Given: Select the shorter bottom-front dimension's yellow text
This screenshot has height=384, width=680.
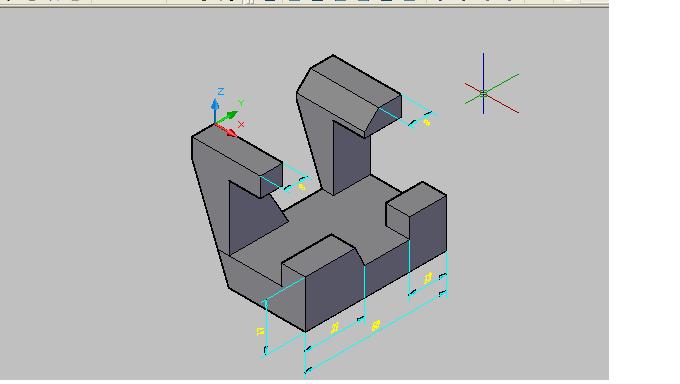Looking at the screenshot, I should tap(334, 328).
